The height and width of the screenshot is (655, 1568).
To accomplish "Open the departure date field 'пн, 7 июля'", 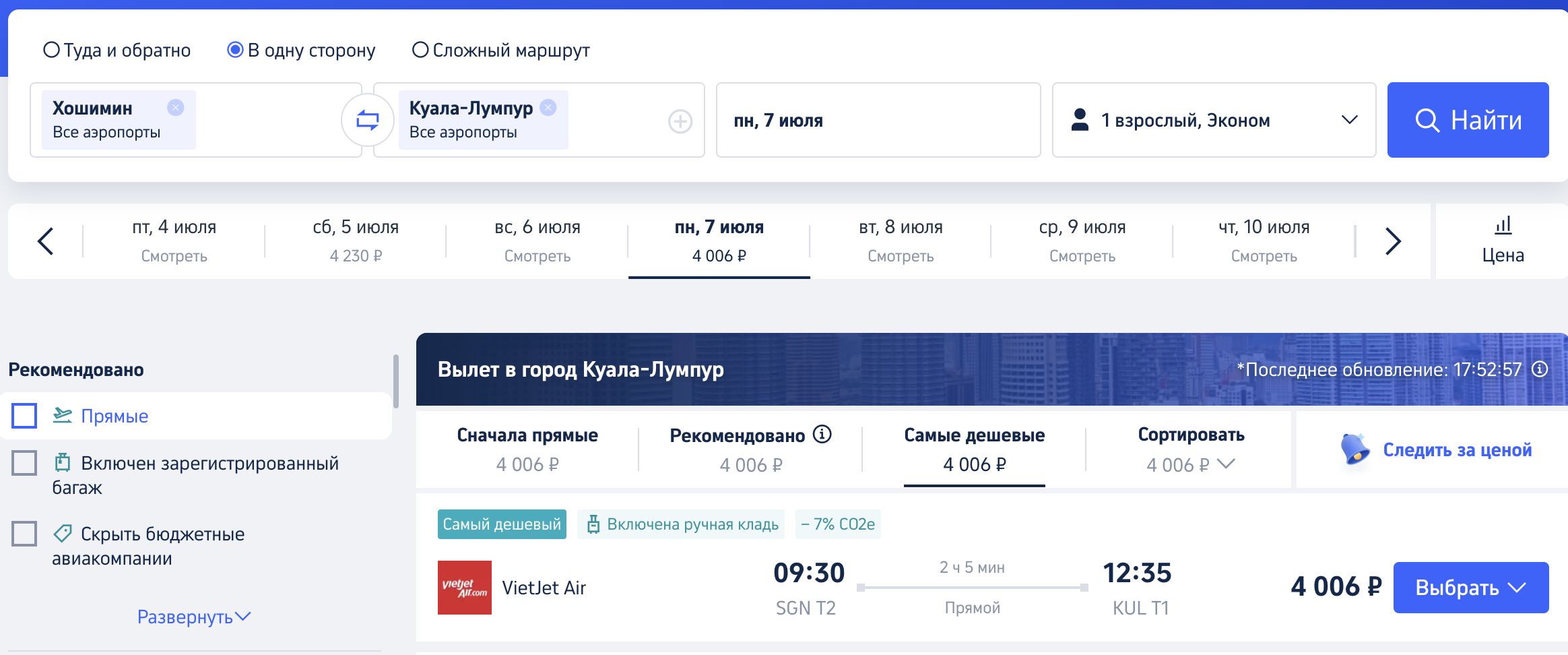I will point(878,120).
